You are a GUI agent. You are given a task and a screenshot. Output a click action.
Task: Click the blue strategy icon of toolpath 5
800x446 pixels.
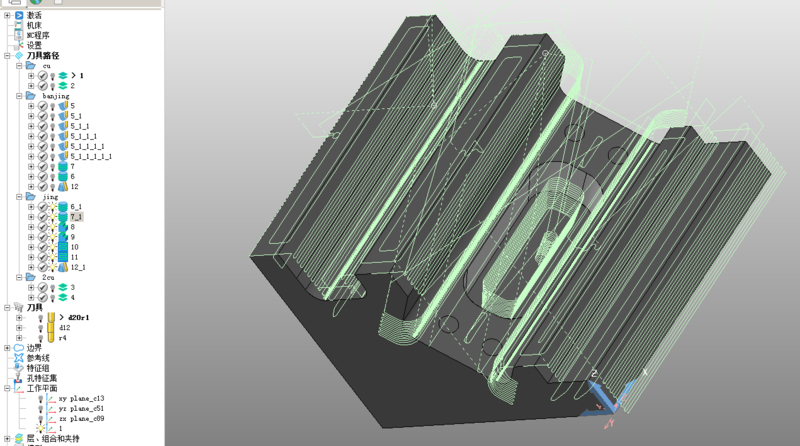pyautogui.click(x=63, y=106)
